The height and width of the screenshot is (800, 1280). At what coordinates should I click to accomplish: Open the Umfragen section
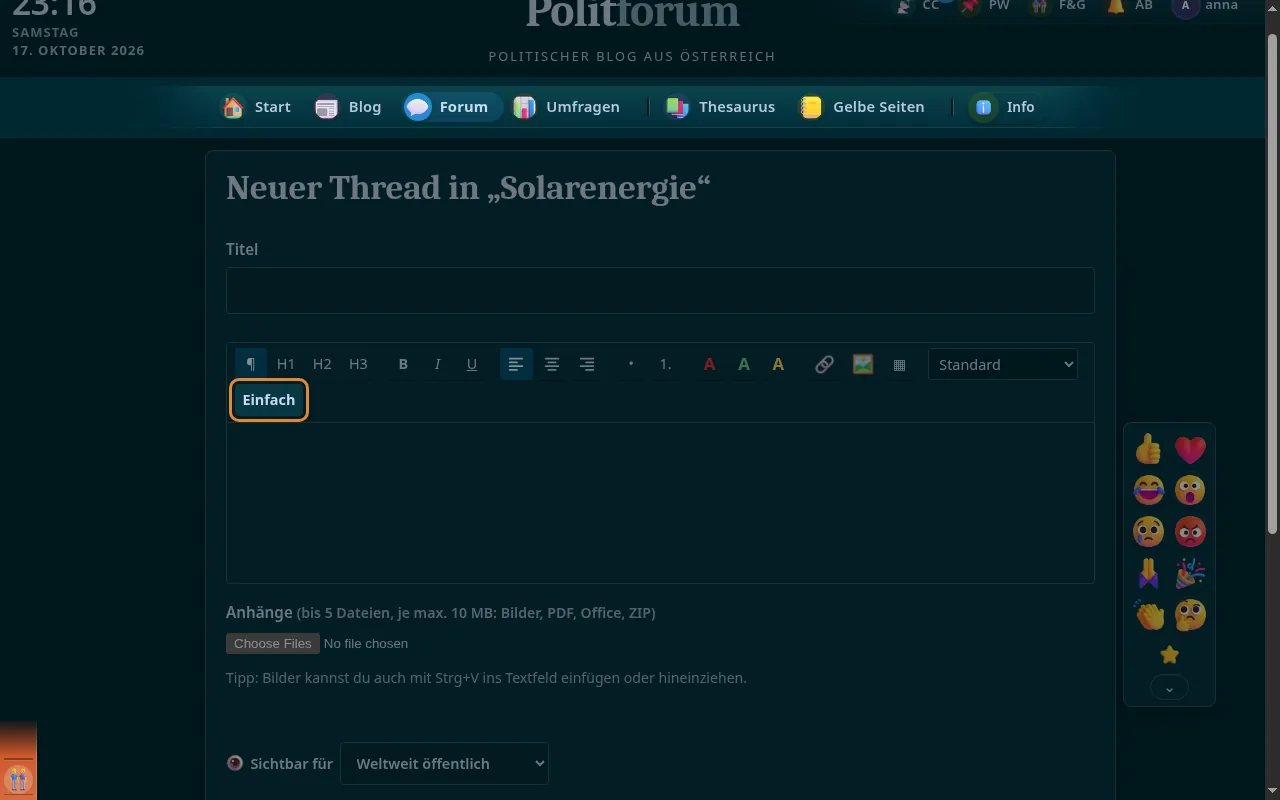coord(567,107)
